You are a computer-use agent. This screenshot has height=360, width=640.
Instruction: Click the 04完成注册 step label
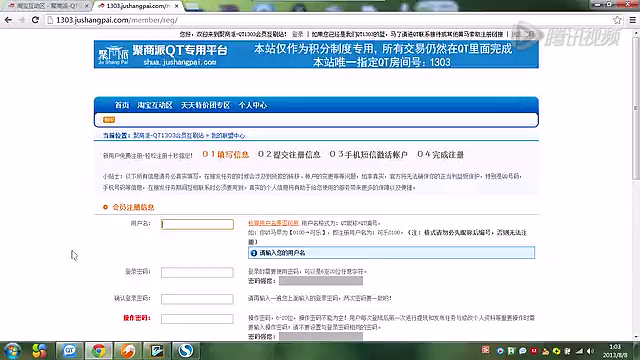click(440, 155)
